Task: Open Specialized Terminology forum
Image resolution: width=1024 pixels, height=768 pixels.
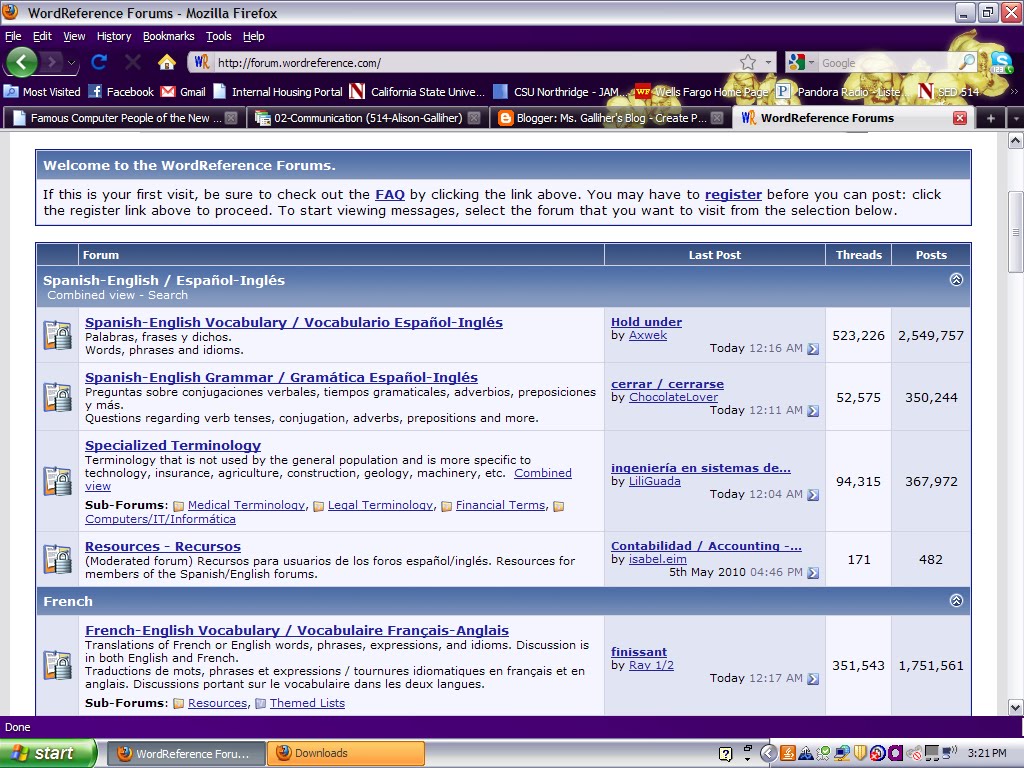Action: 173,445
